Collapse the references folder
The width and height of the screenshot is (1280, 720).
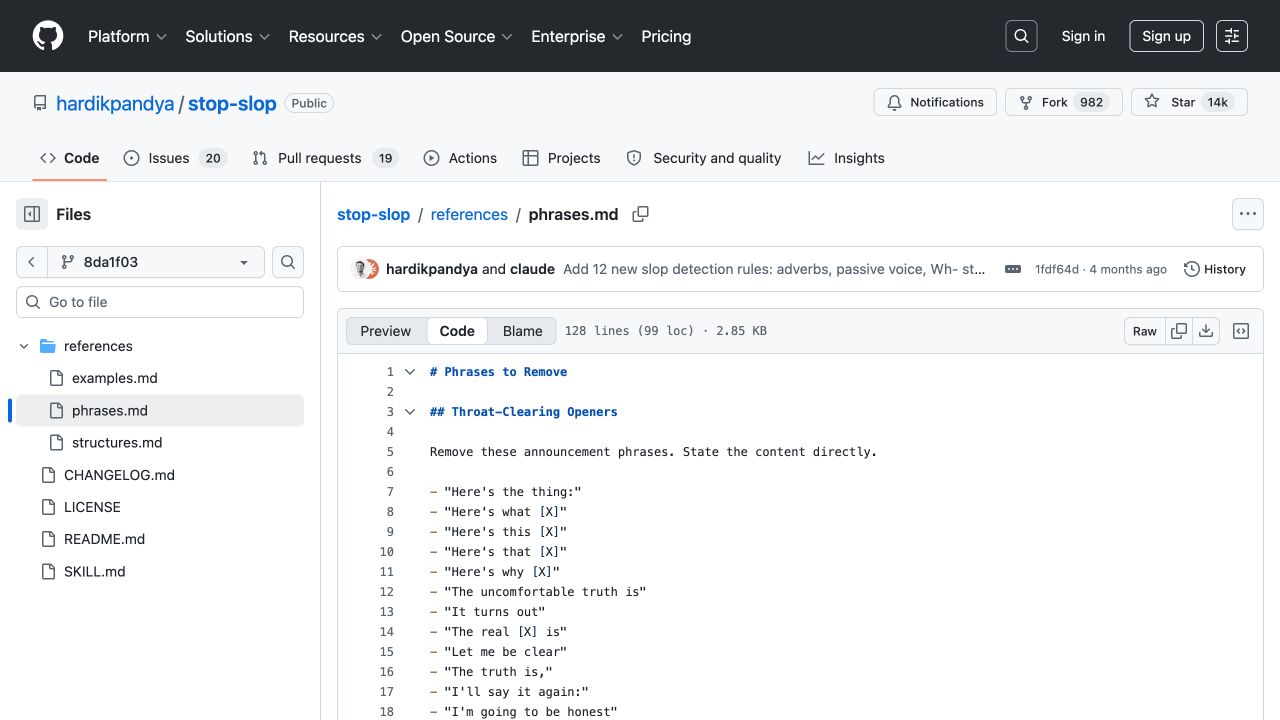24,346
